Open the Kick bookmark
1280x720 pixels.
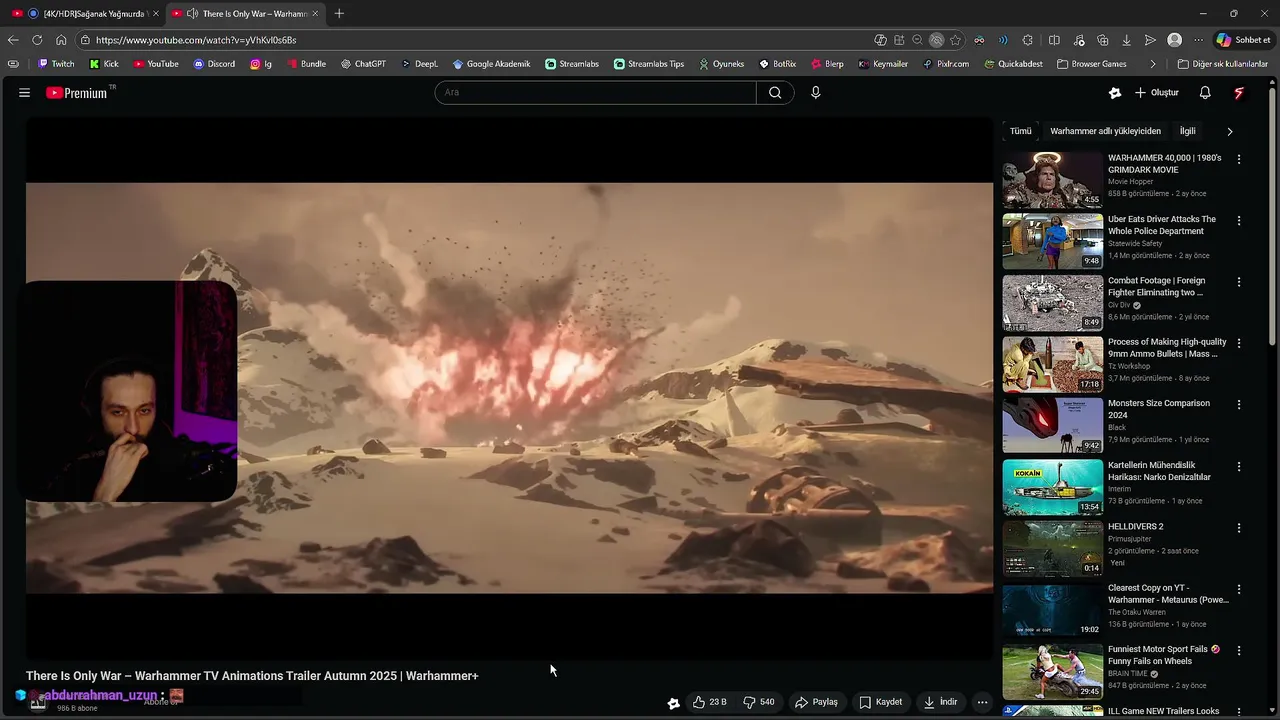click(104, 64)
